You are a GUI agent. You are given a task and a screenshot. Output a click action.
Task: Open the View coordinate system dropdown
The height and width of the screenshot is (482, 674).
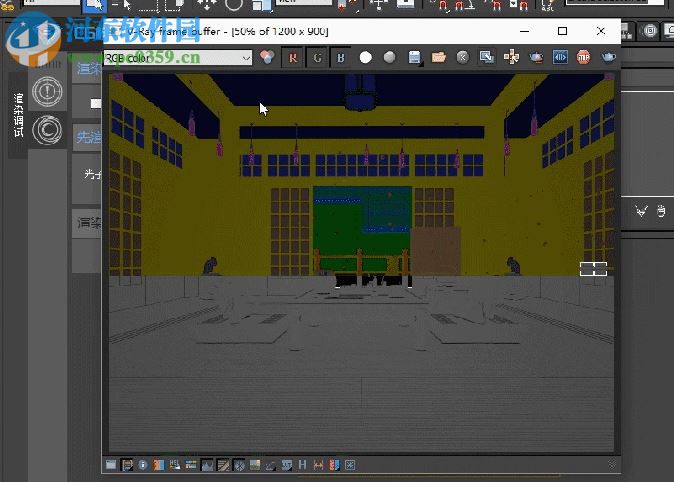point(303,3)
